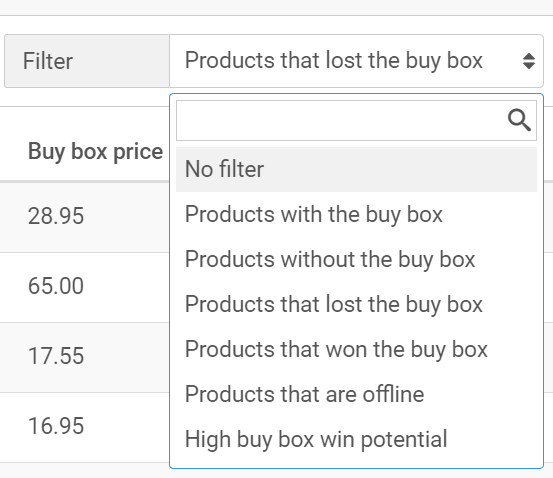
Task: Click the 65.00 price cell
Action: [x=56, y=286]
